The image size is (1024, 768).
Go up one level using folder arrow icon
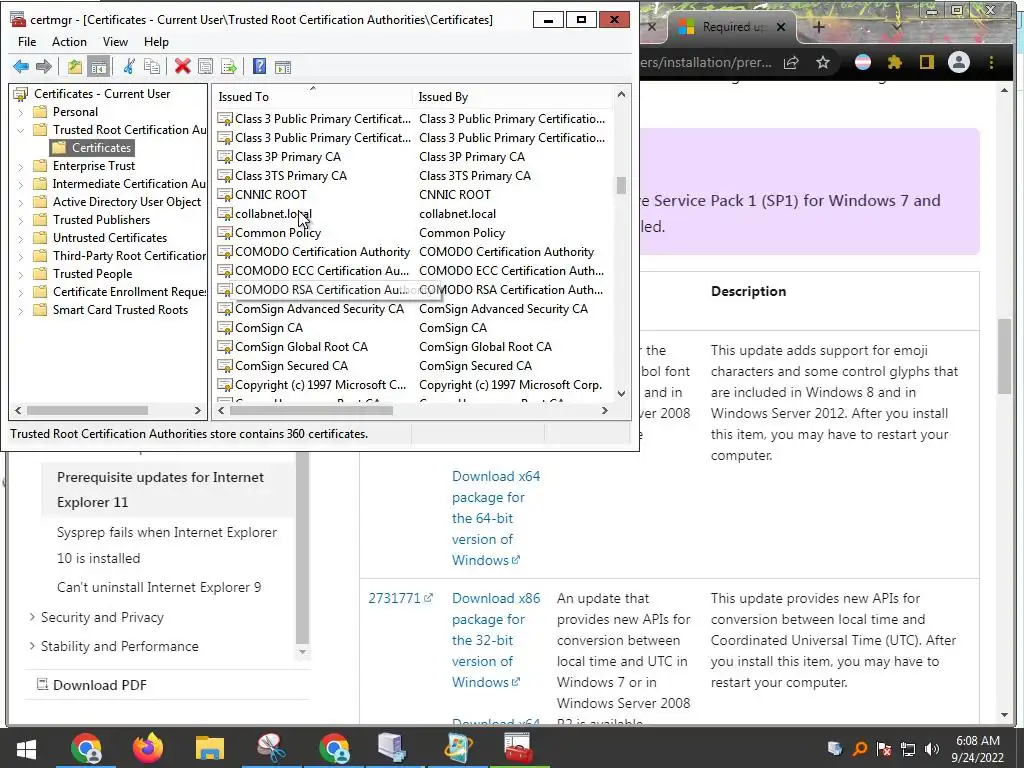[75, 67]
